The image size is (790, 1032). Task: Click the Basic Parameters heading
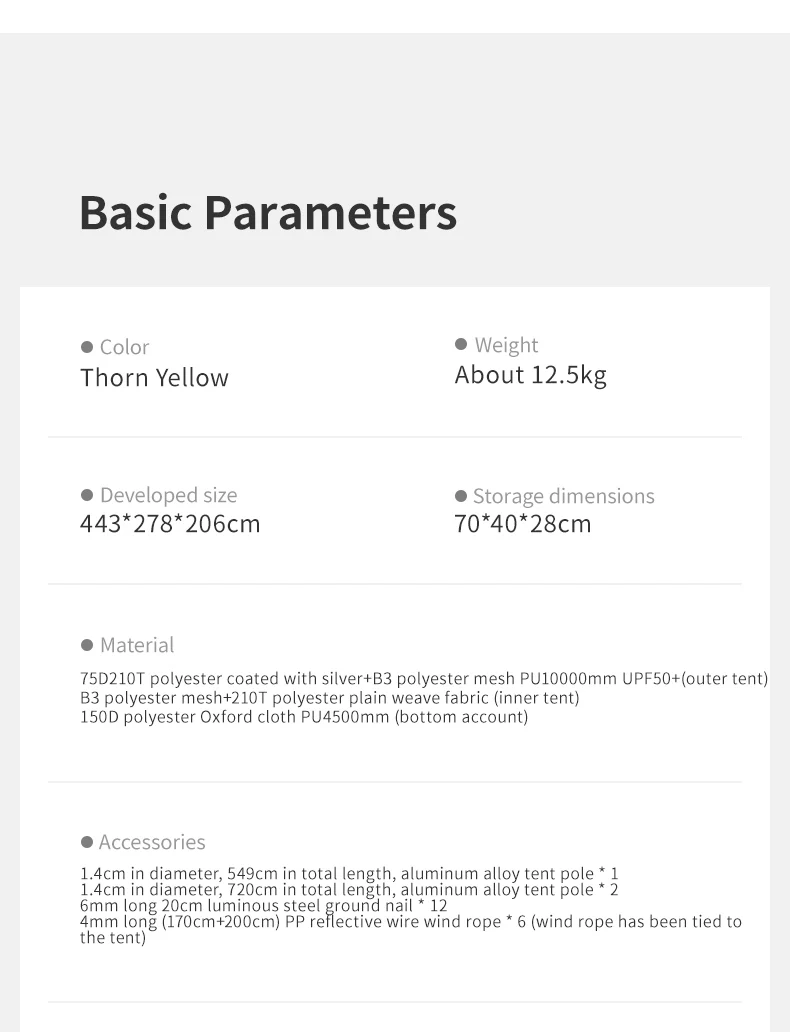click(x=268, y=212)
